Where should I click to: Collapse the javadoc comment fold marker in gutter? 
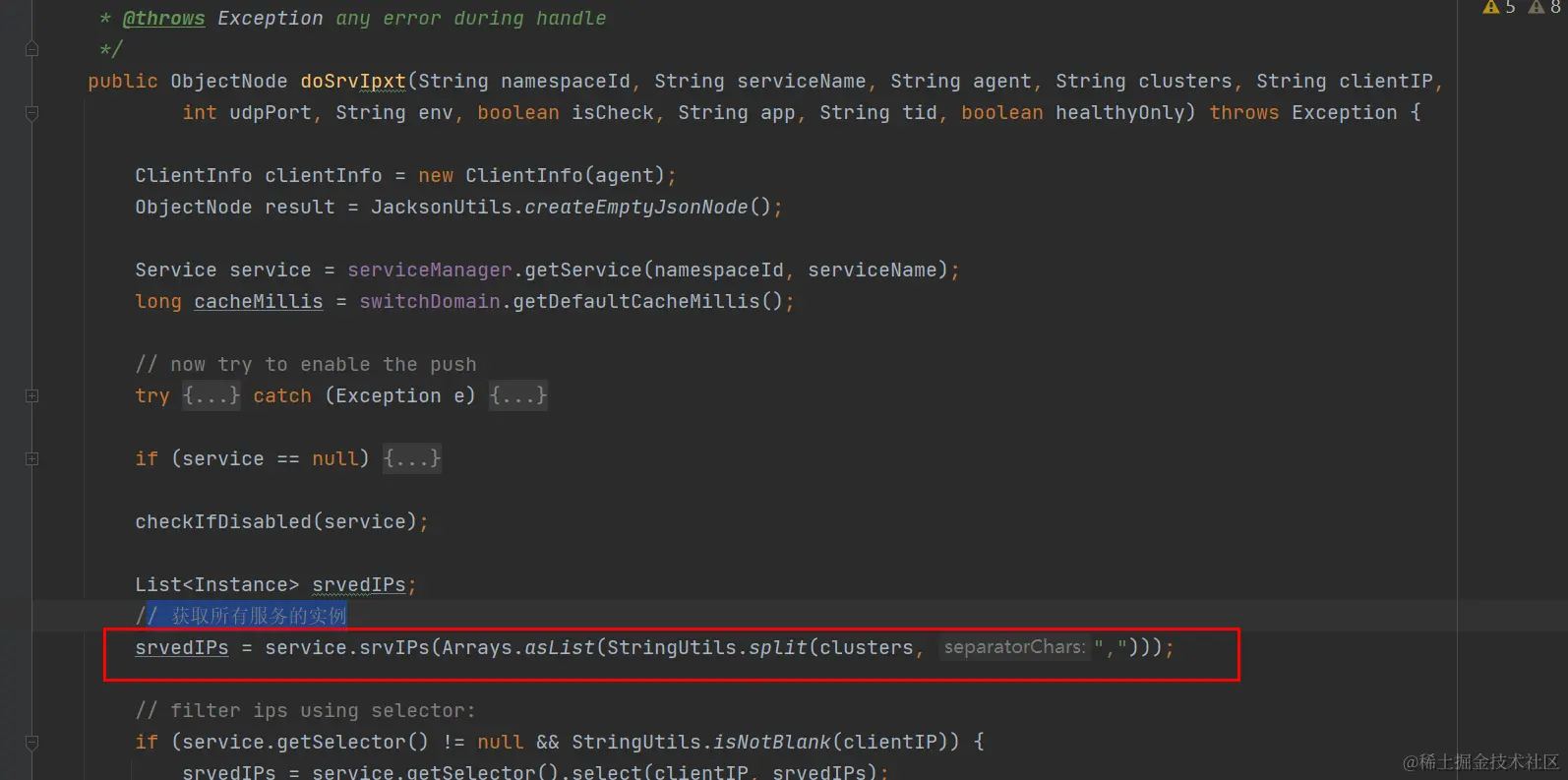tap(31, 49)
